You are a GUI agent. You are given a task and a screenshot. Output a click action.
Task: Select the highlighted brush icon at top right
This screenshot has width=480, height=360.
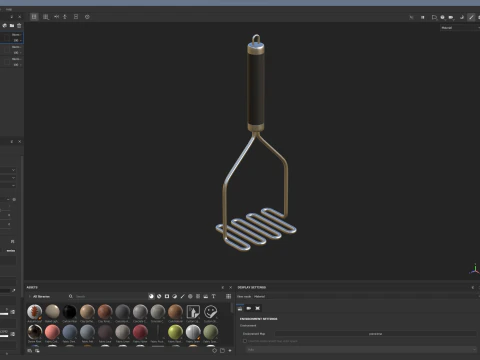coord(471,17)
